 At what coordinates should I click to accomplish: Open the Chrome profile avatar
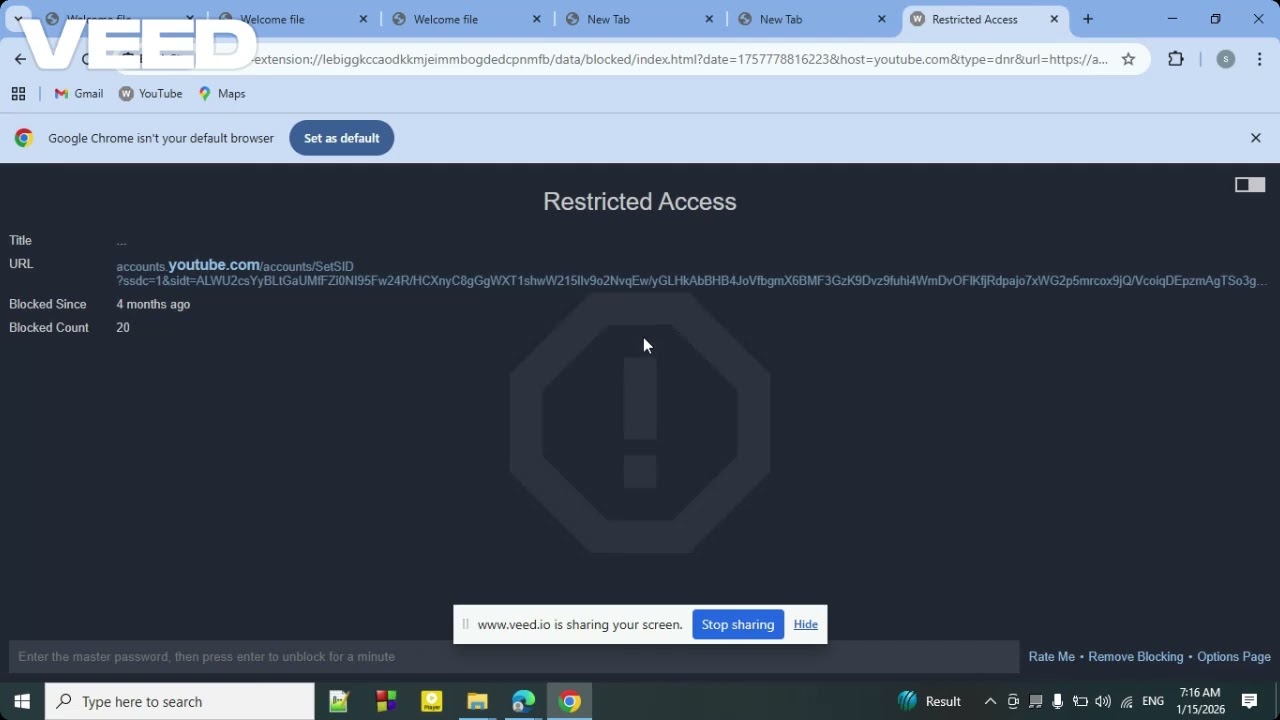1226,59
